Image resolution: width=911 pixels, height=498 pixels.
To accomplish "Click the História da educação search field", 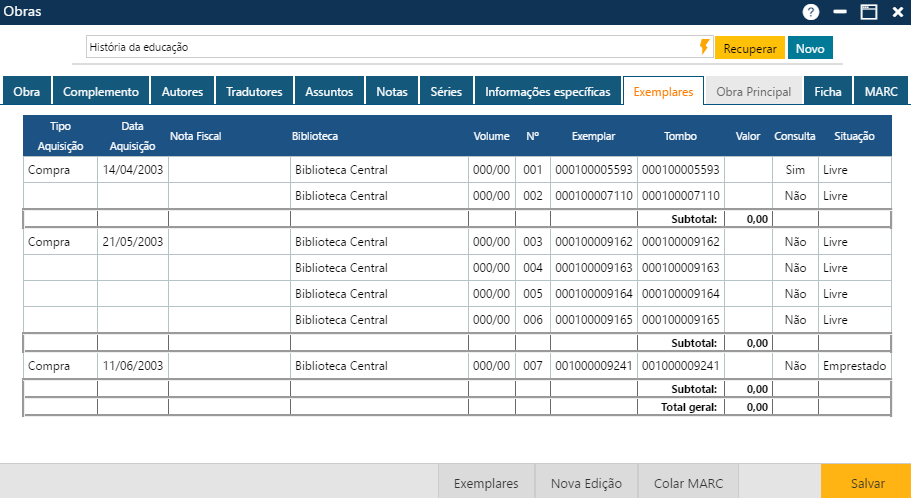I will (390, 47).
